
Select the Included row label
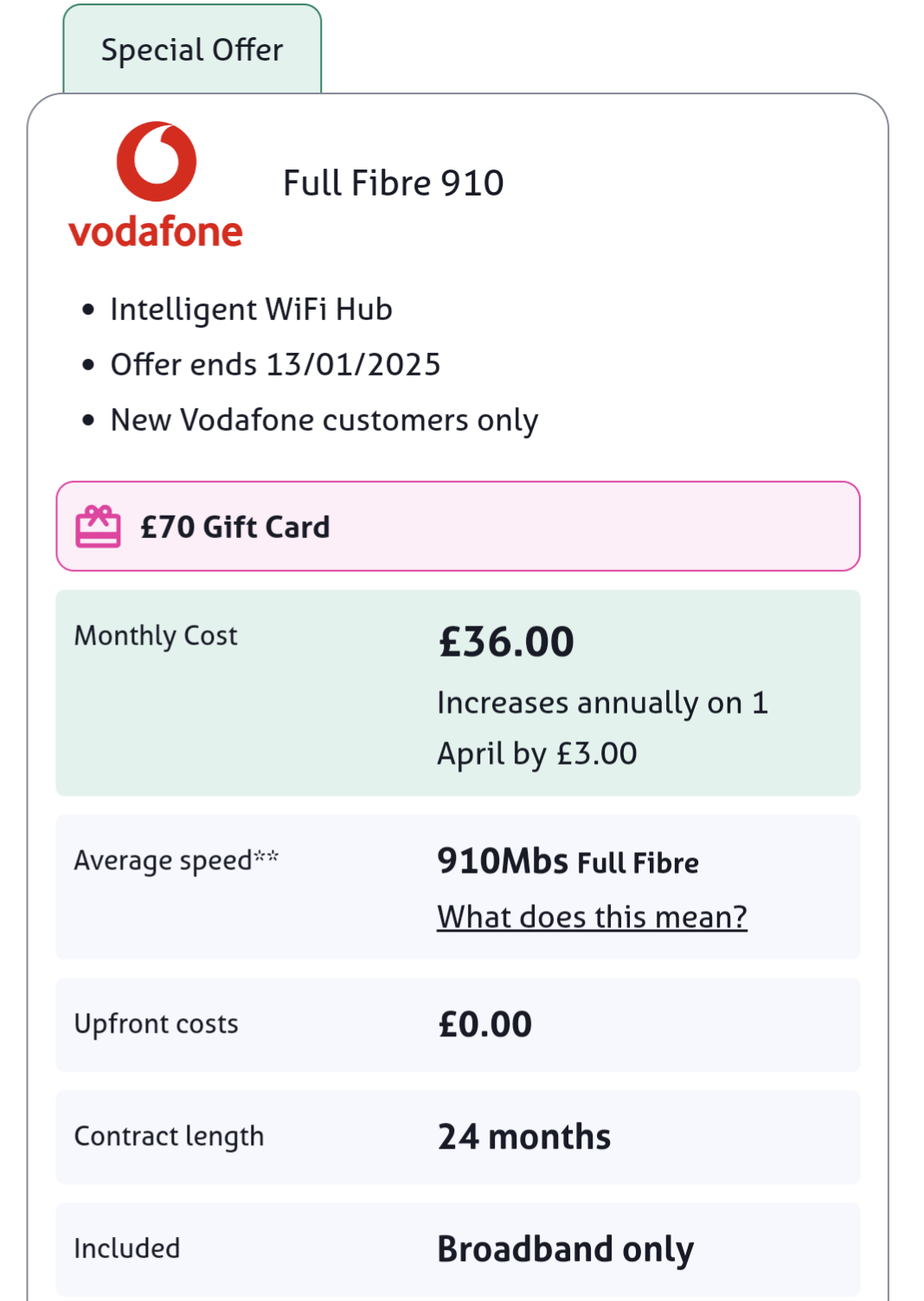click(x=127, y=1248)
